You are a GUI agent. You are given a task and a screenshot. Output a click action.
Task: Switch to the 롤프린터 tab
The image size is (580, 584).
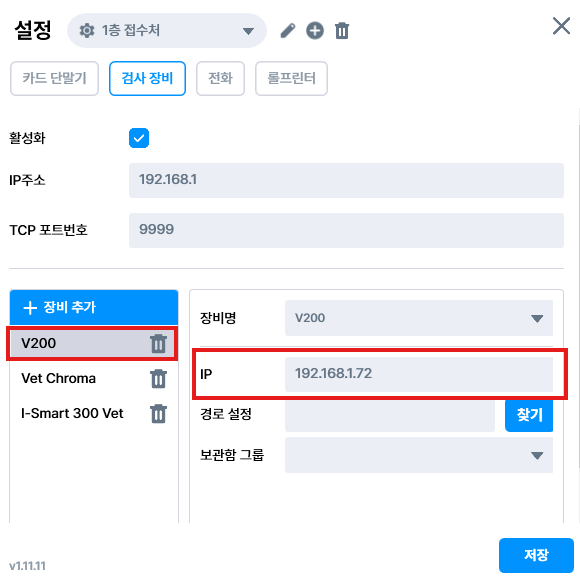click(x=291, y=79)
